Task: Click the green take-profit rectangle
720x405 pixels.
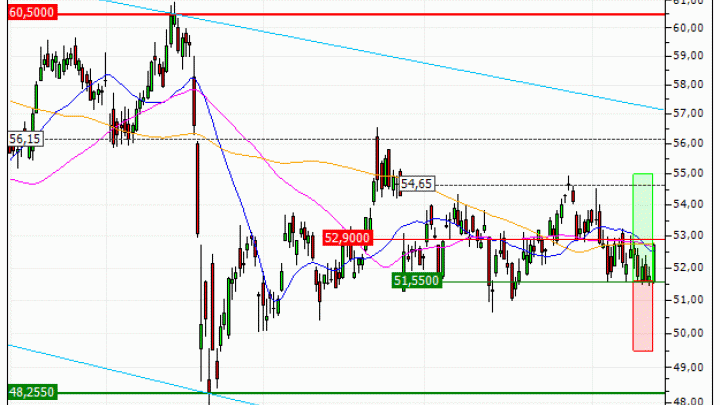Action: [642, 205]
